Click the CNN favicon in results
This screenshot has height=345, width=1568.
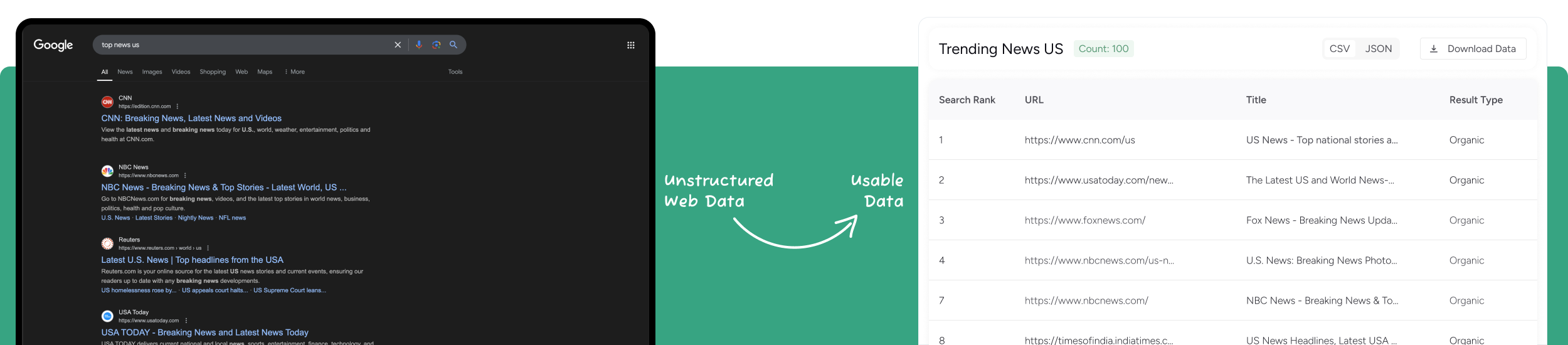click(107, 102)
